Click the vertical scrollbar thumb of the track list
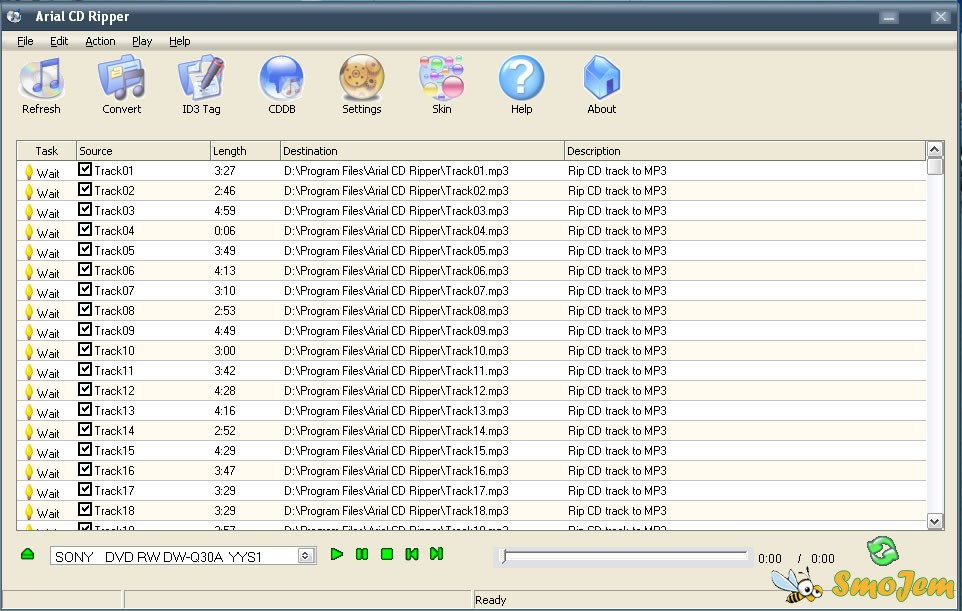 point(934,166)
